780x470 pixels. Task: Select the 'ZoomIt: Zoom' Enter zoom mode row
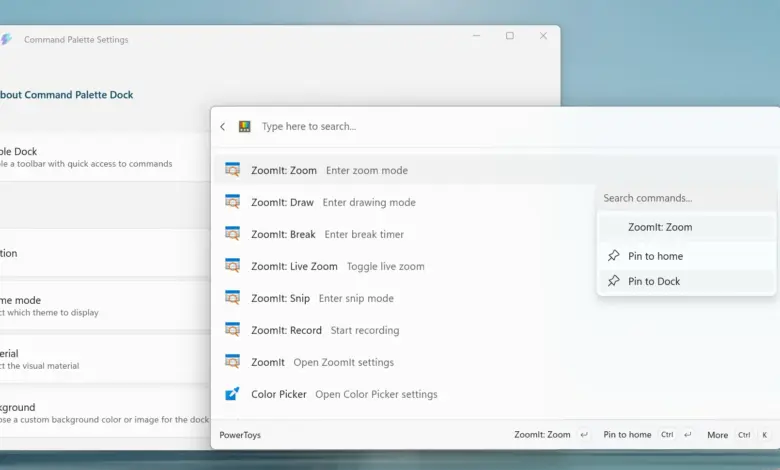click(495, 170)
